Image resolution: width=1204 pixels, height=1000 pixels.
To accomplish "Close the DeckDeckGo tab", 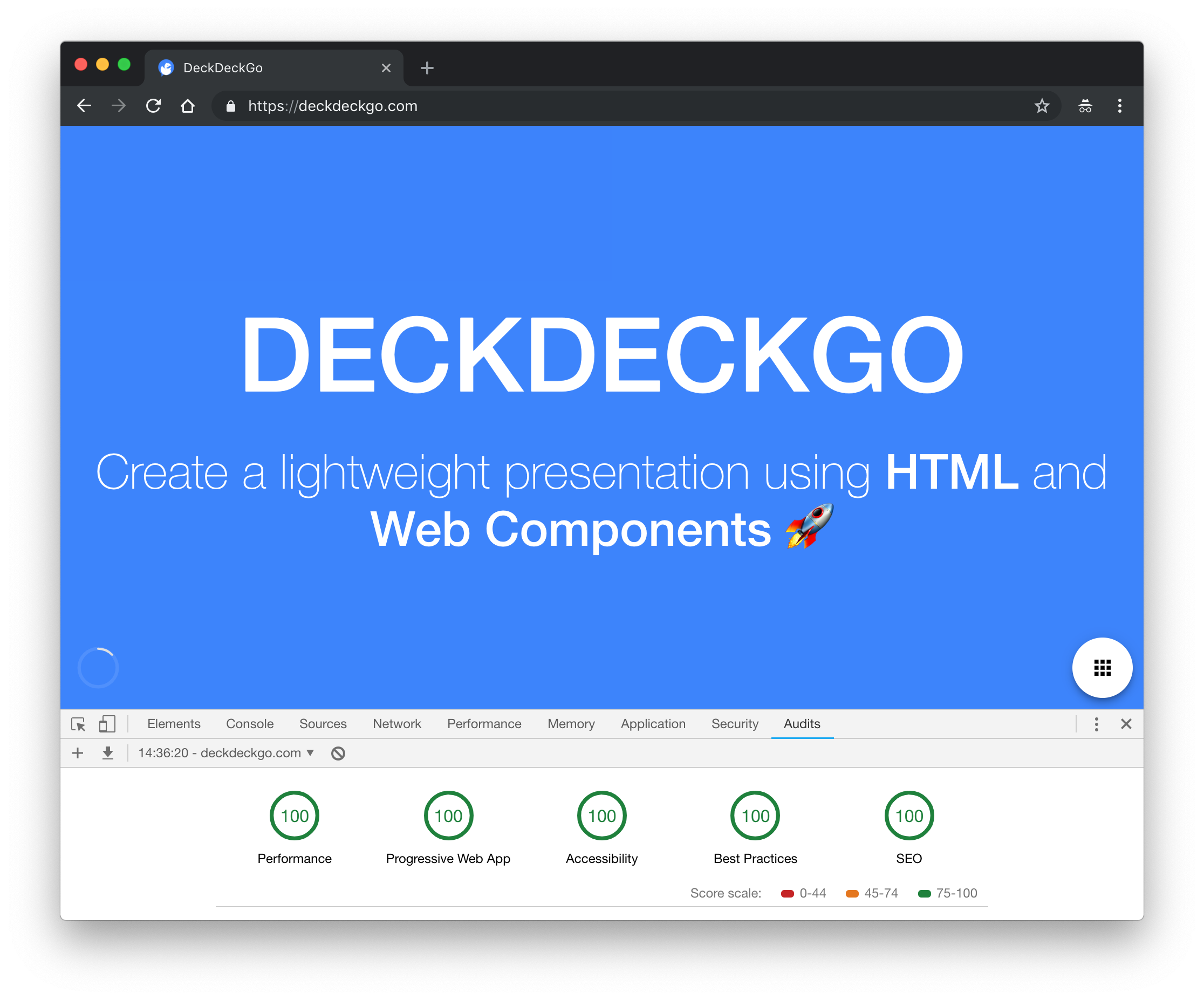I will (386, 69).
